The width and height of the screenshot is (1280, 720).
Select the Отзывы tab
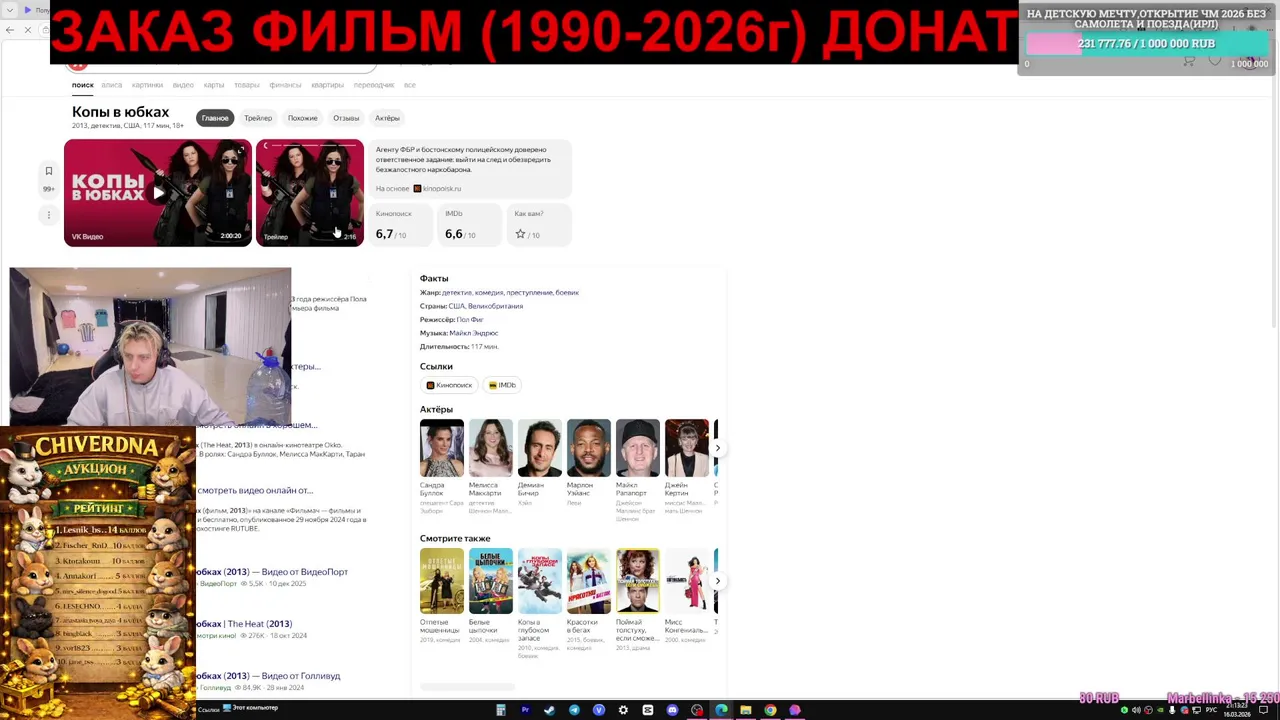pos(346,118)
